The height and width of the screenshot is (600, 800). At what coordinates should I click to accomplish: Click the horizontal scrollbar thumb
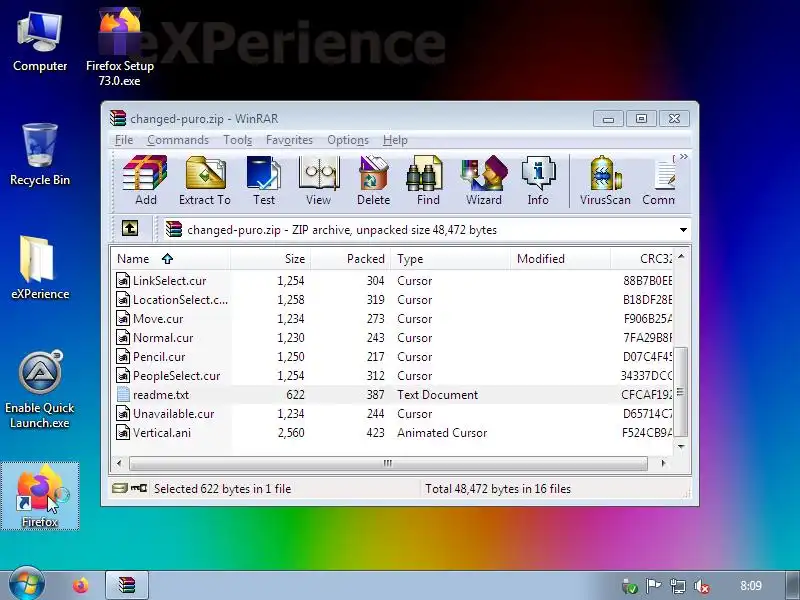click(x=388, y=464)
